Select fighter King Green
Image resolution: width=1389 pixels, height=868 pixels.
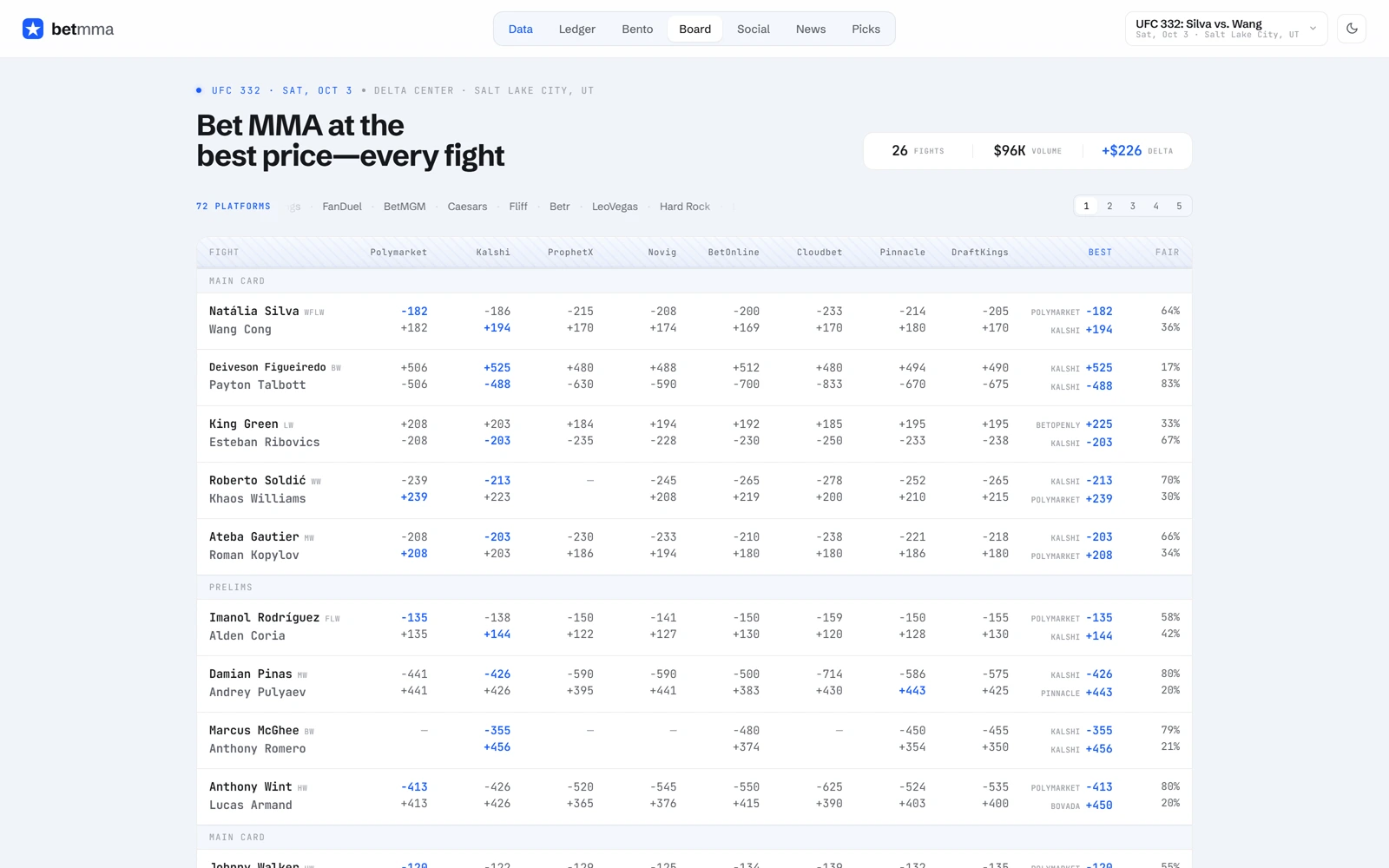[x=243, y=424]
